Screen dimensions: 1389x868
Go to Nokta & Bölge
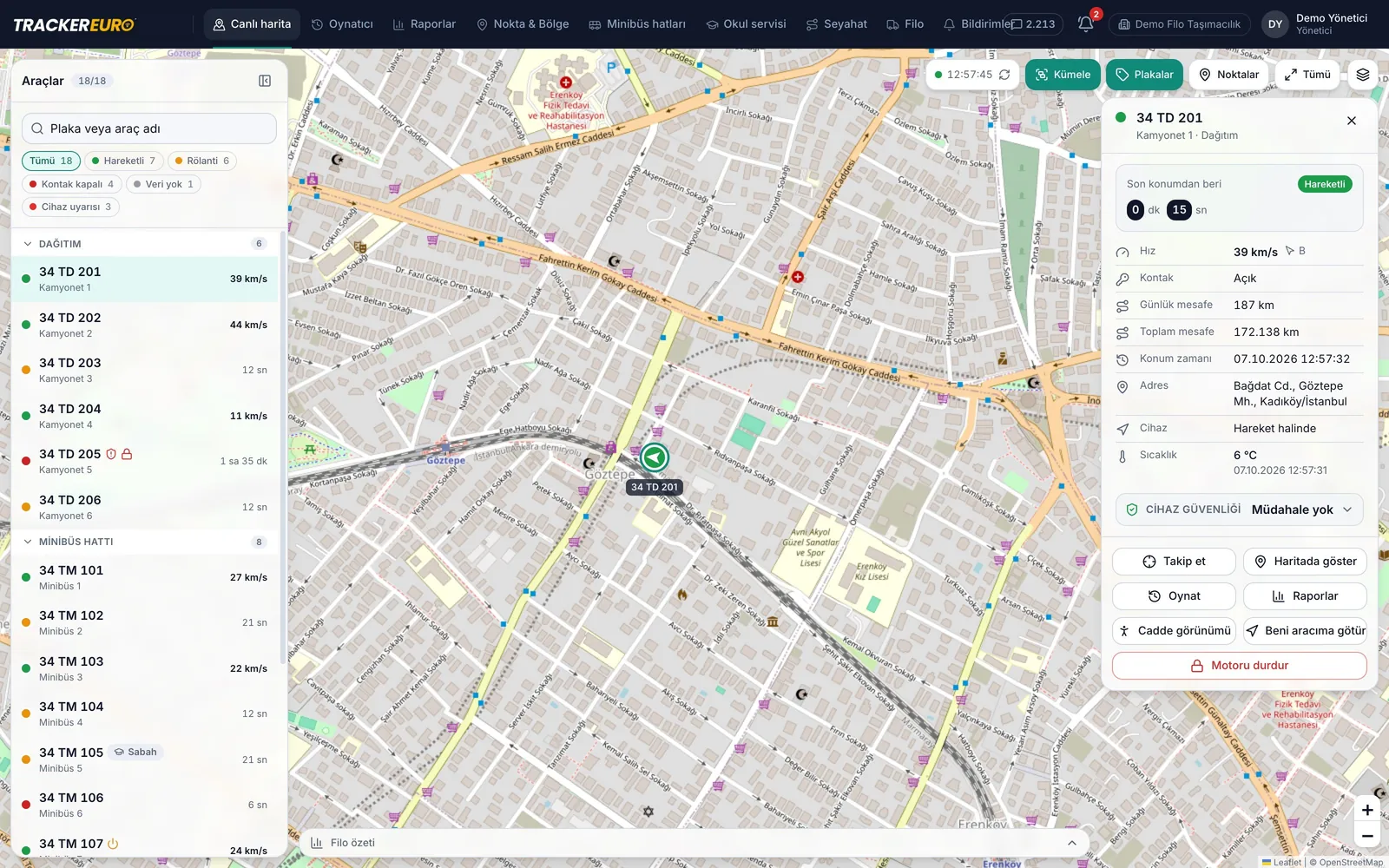522,24
